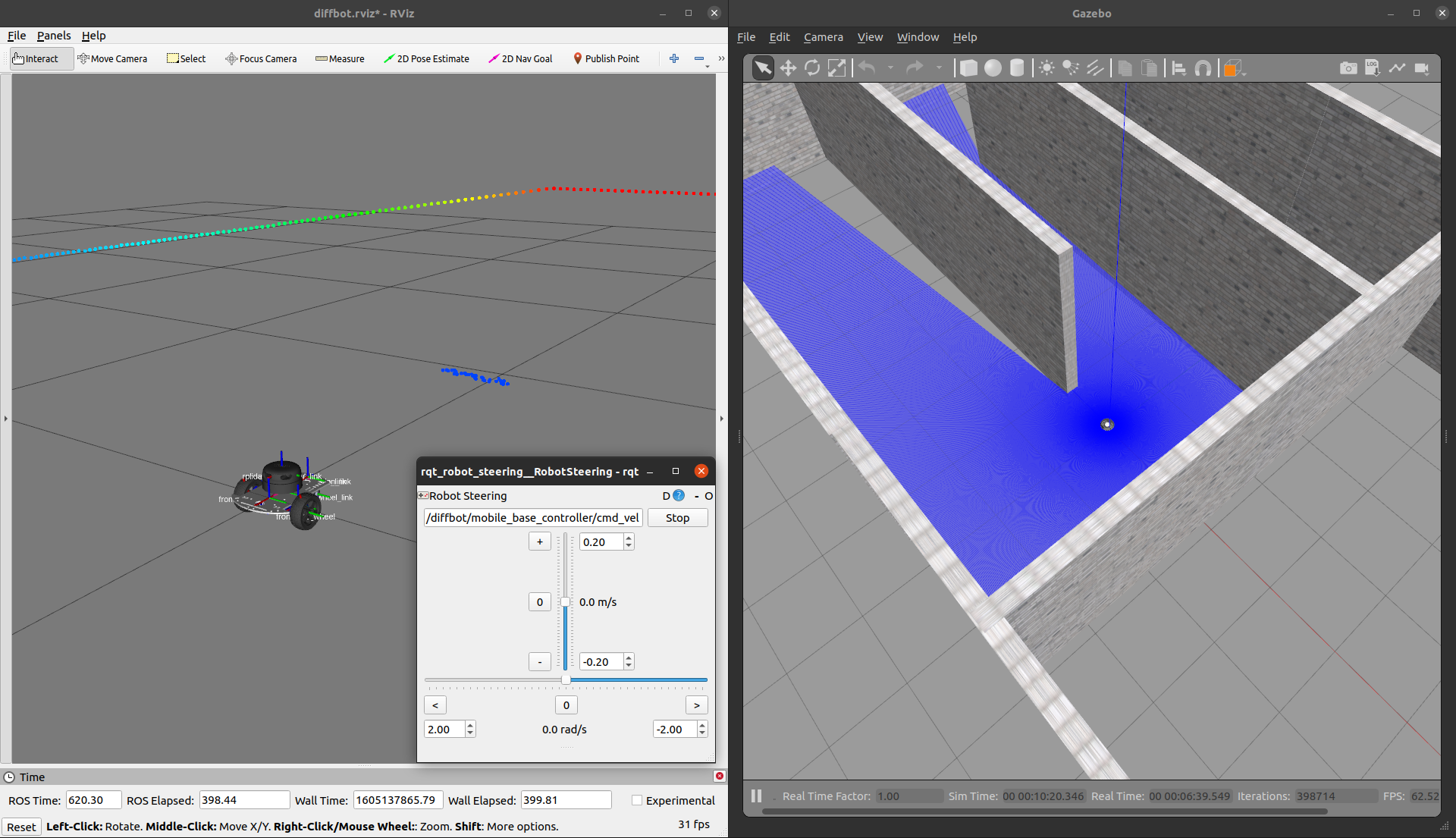Open the Camera menu in Gazebo
This screenshot has width=1456, height=838.
(x=823, y=37)
